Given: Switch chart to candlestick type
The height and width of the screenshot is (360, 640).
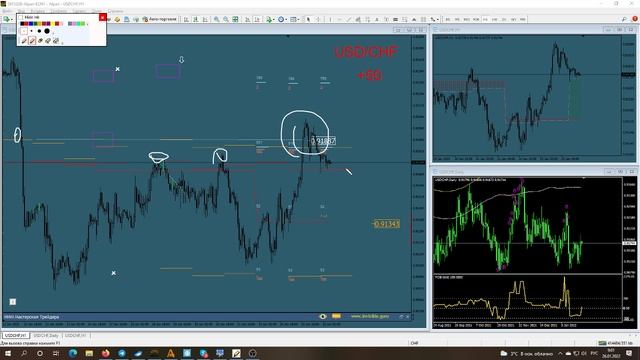Looking at the screenshot, I should pos(196,19).
